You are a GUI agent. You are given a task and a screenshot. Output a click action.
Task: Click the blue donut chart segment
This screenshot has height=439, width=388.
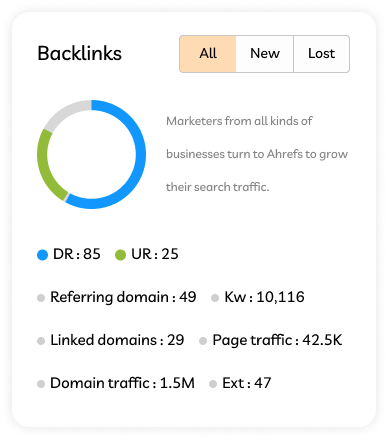[x=141, y=153]
